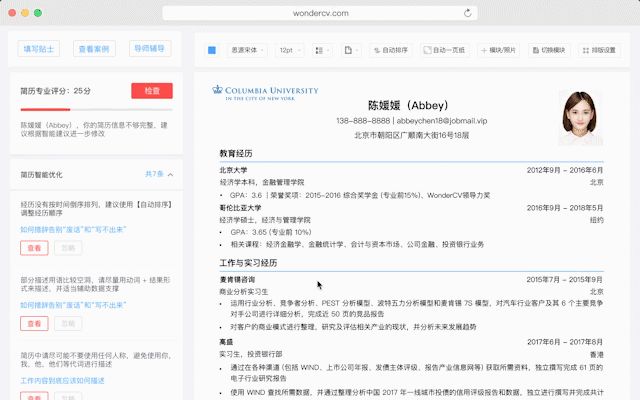This screenshot has height=400, width=640.
Task: Select the 工作与实习经历 section heading
Action: click(x=248, y=263)
